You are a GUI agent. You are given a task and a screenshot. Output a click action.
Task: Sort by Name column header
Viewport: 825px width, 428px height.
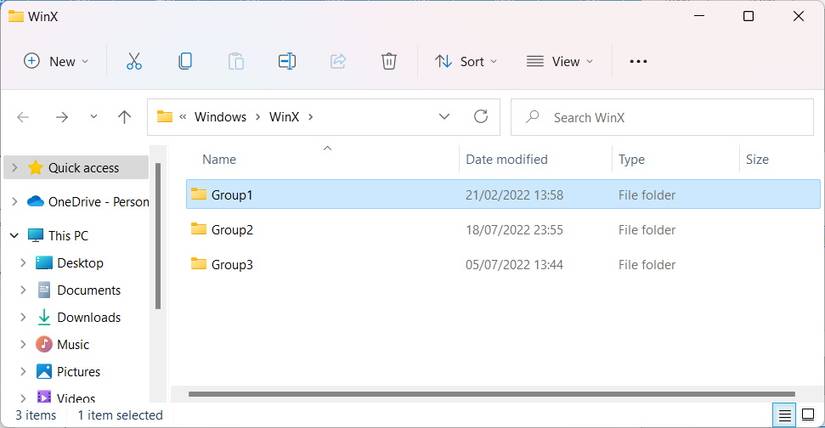tap(219, 160)
